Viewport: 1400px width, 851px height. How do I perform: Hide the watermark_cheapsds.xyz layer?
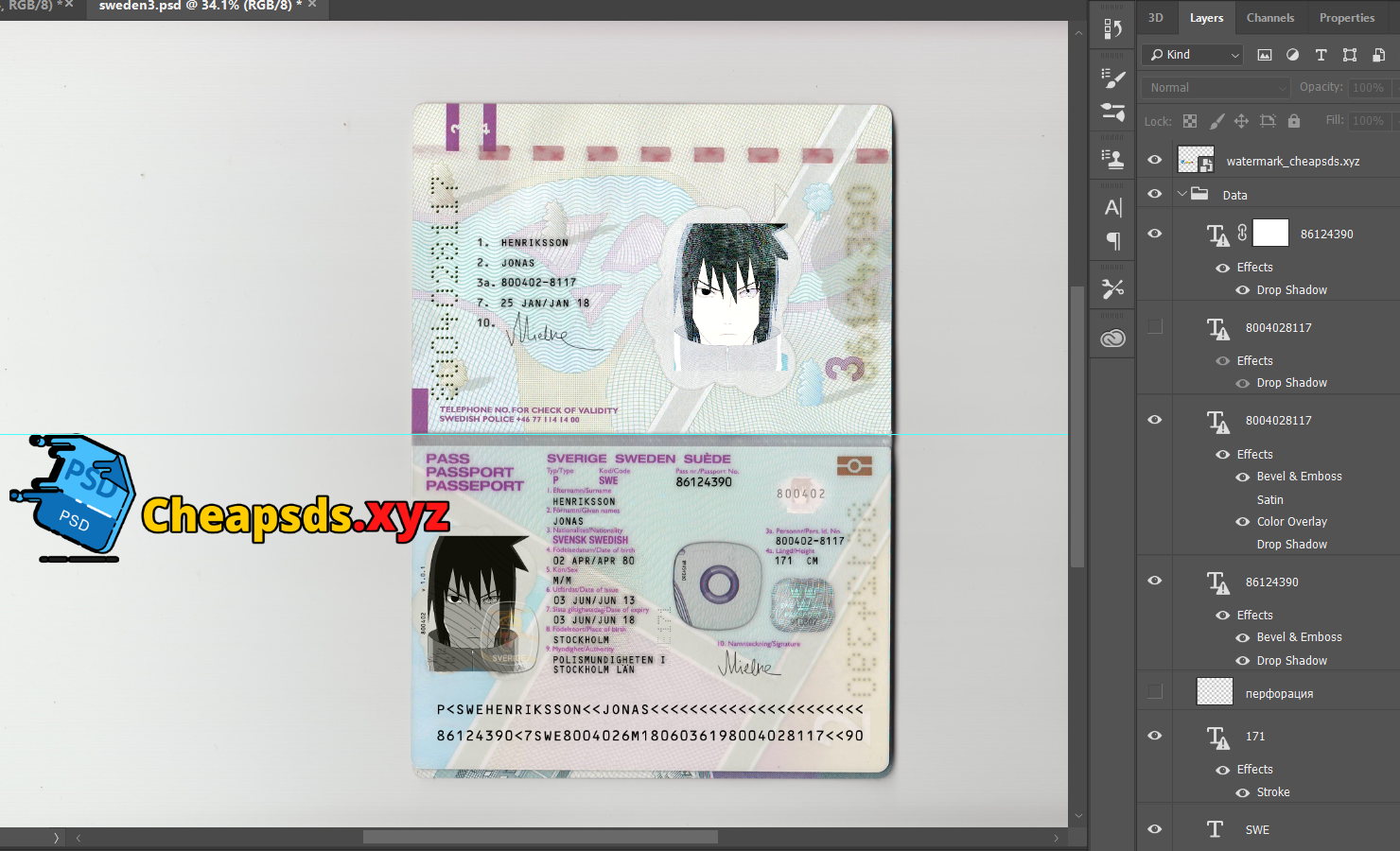pos(1154,160)
